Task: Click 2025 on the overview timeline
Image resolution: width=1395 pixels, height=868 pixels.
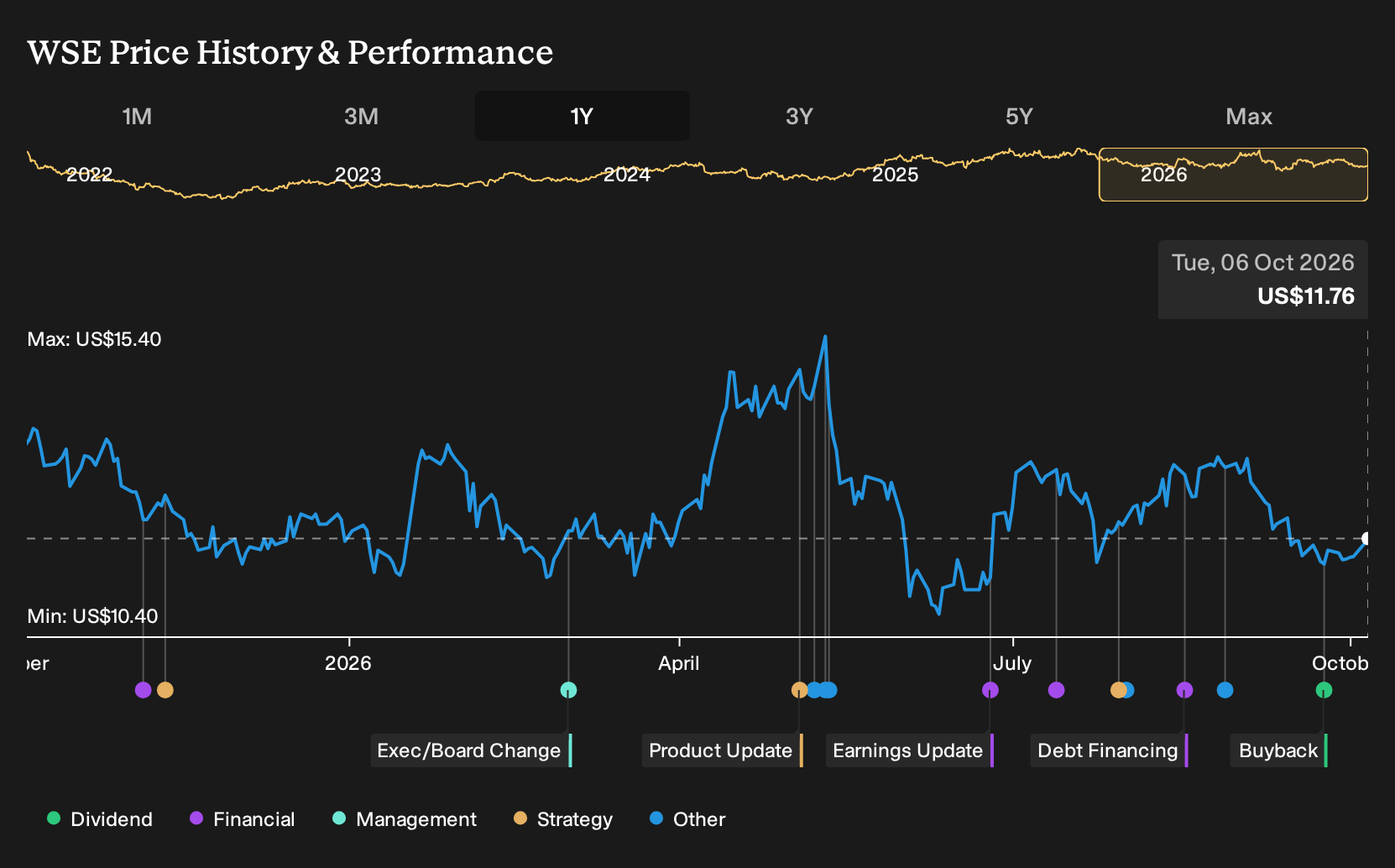Action: click(x=896, y=175)
